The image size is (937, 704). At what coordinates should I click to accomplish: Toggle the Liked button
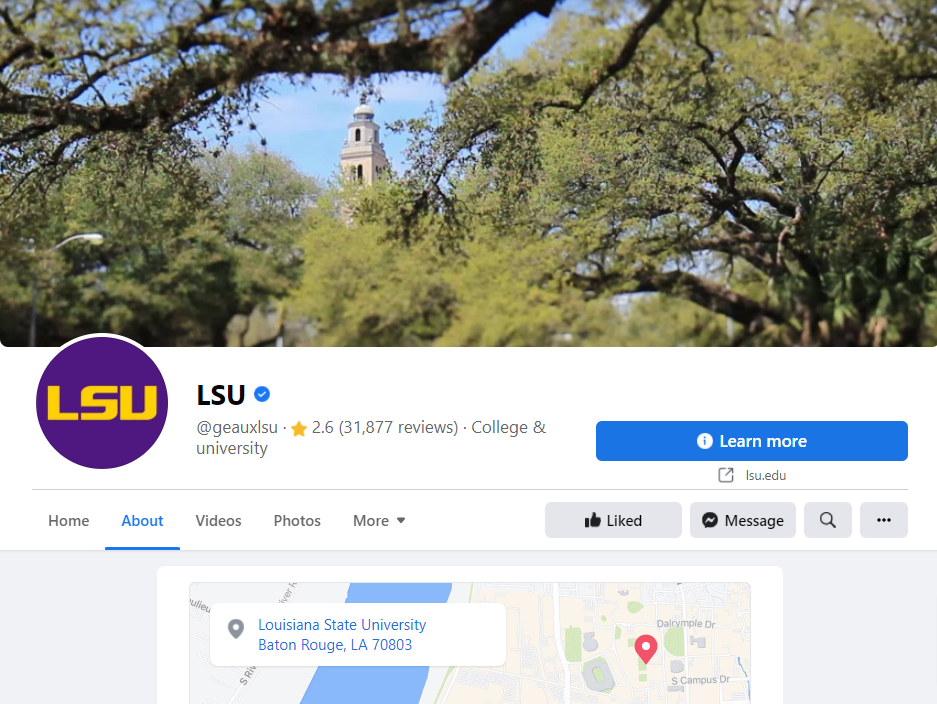613,520
